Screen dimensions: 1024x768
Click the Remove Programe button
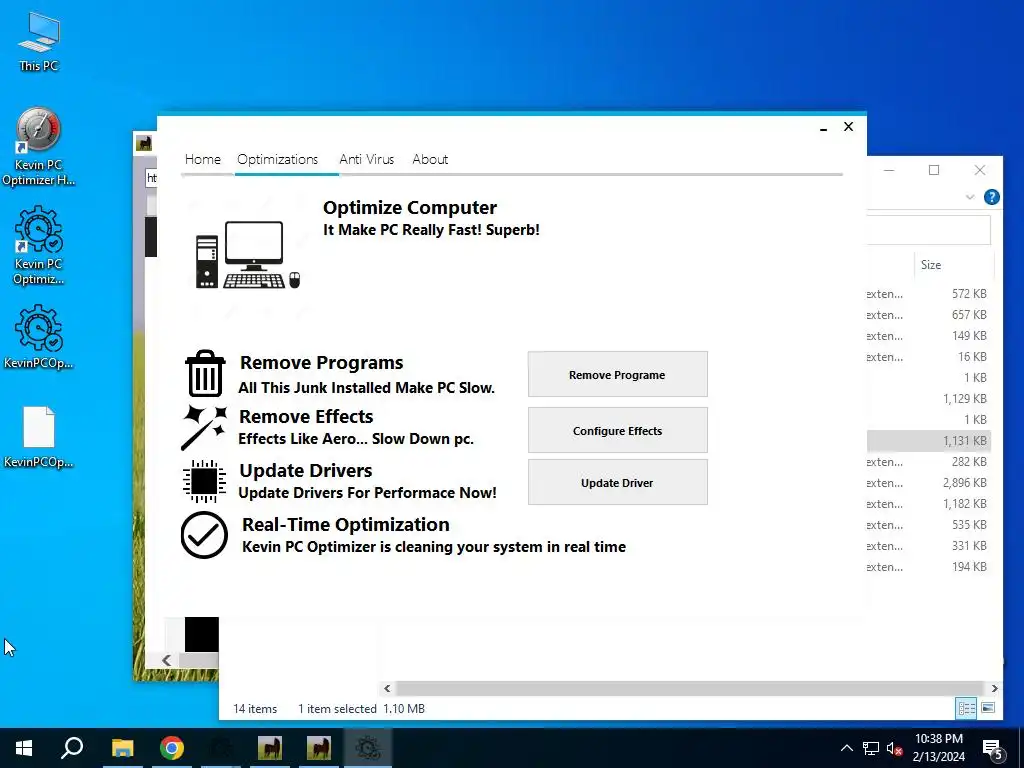617,374
